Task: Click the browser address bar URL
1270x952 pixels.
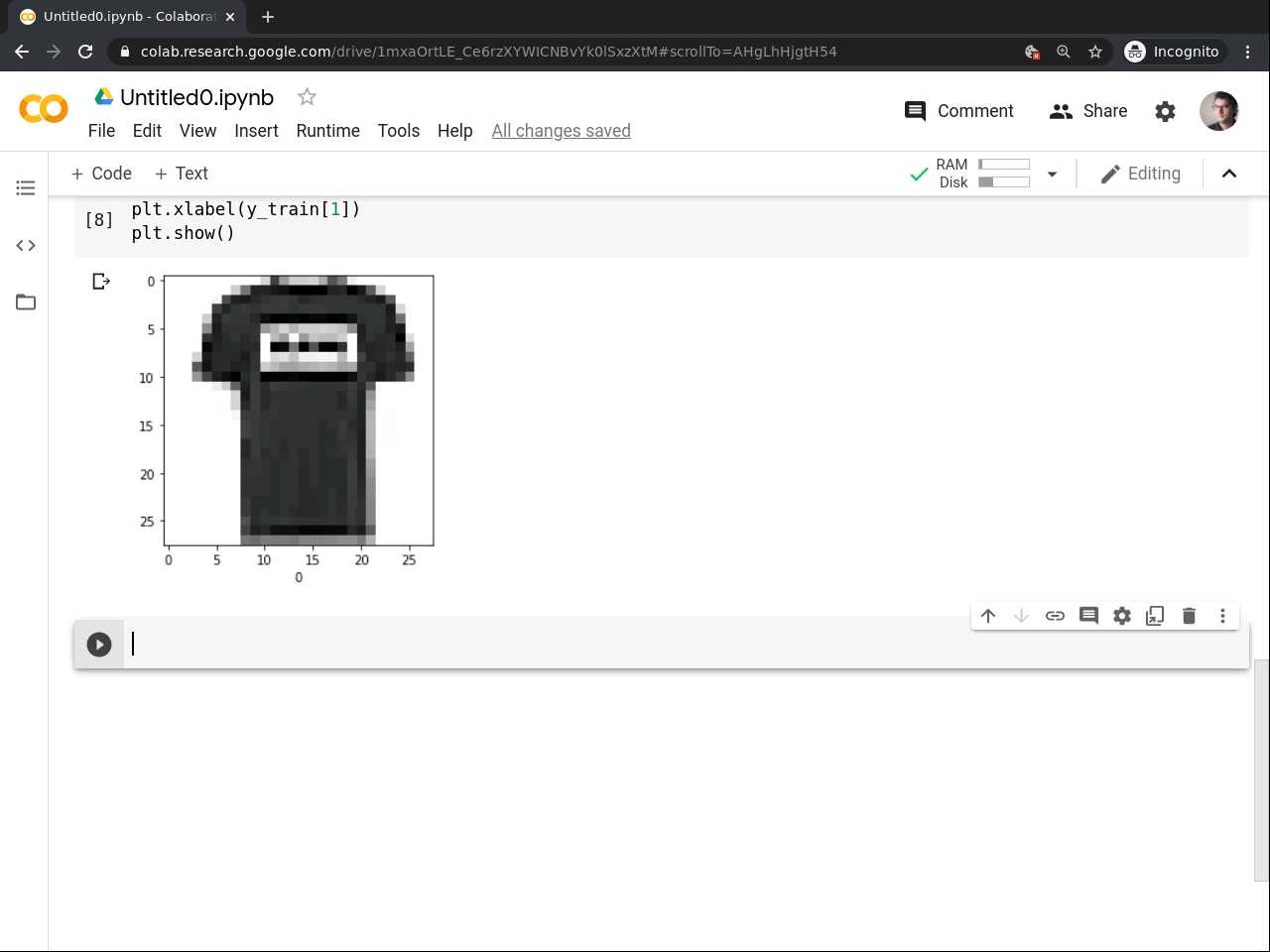Action: pos(488,52)
